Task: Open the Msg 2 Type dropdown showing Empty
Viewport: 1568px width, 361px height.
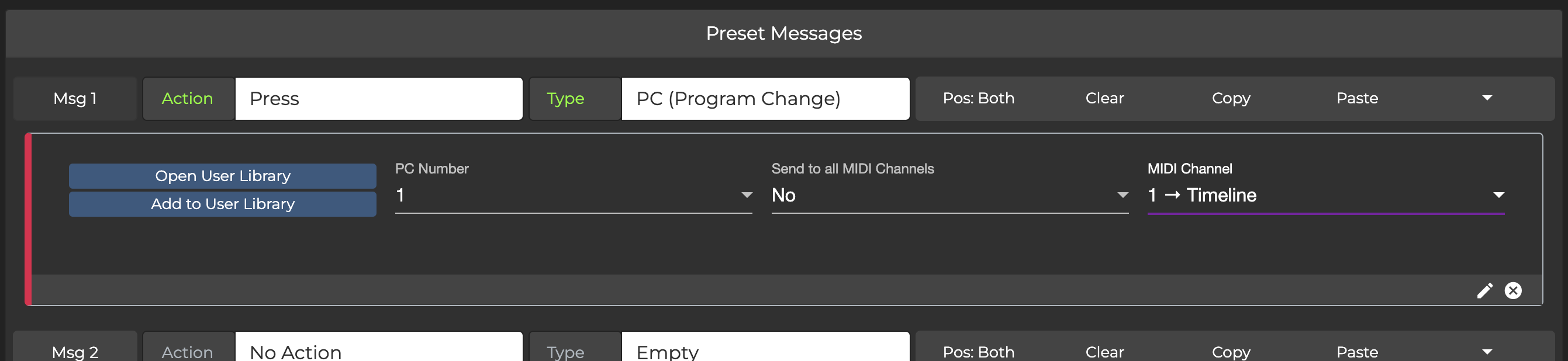Action: (x=765, y=351)
